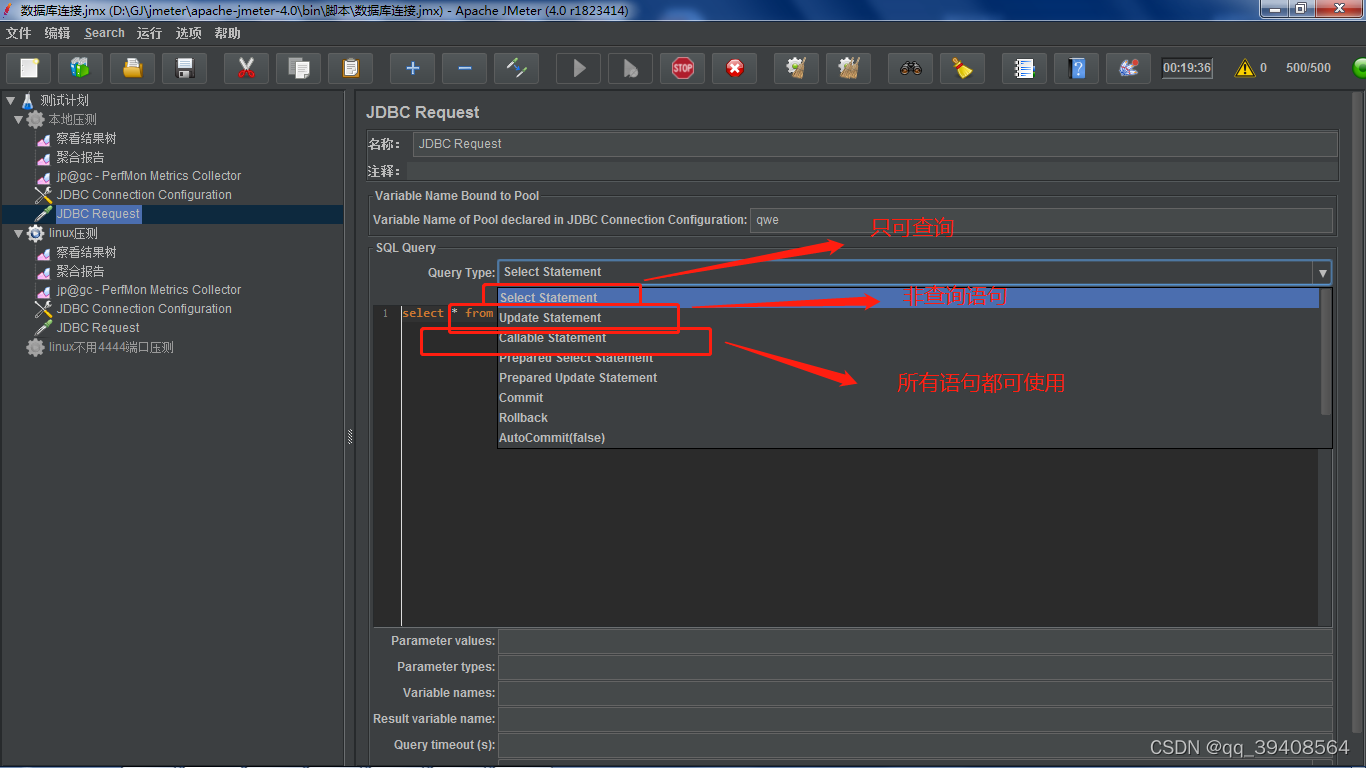The width and height of the screenshot is (1366, 768).
Task: Open the 文件 menu
Action: [18, 33]
